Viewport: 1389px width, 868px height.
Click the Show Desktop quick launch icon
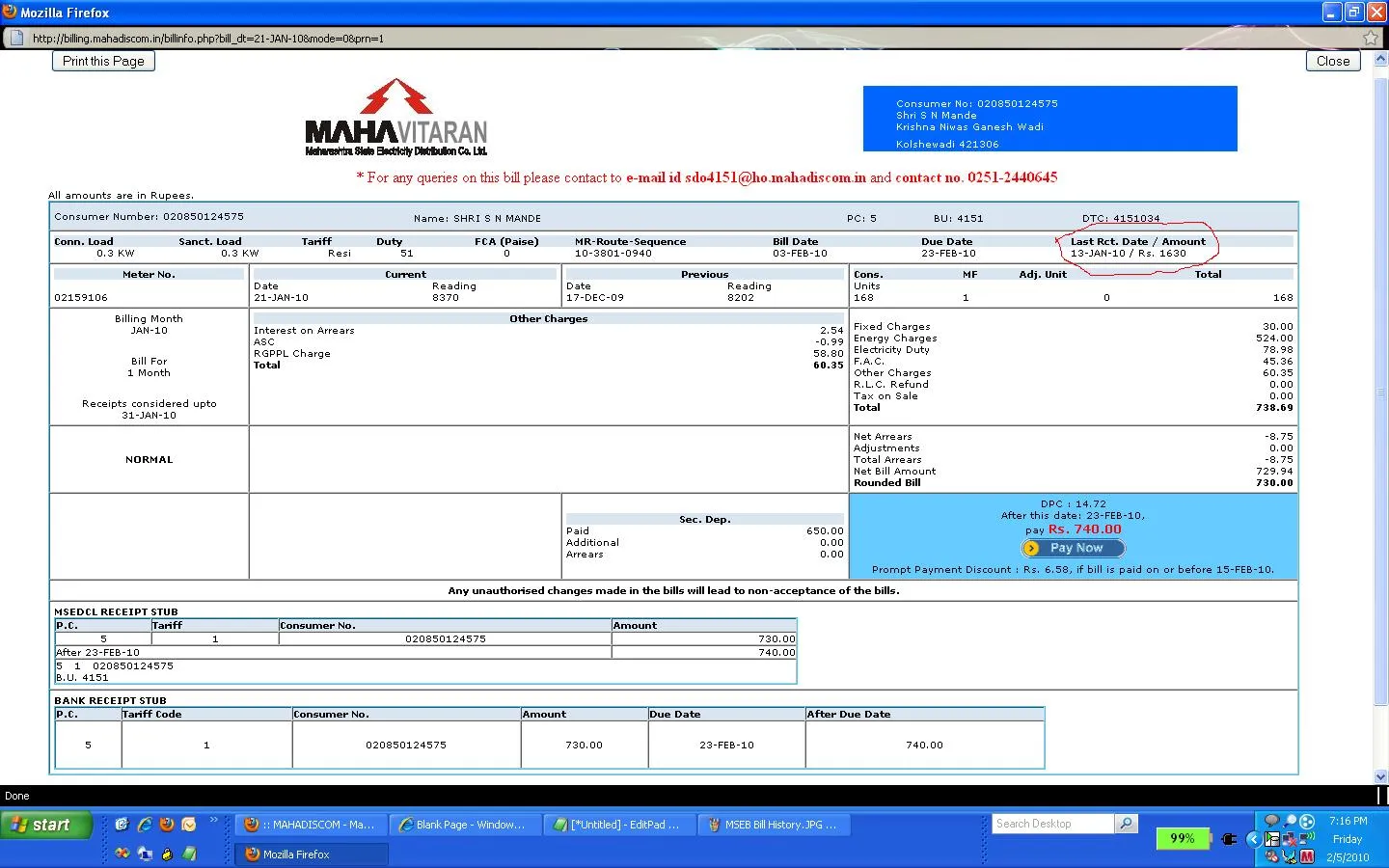pyautogui.click(x=122, y=825)
